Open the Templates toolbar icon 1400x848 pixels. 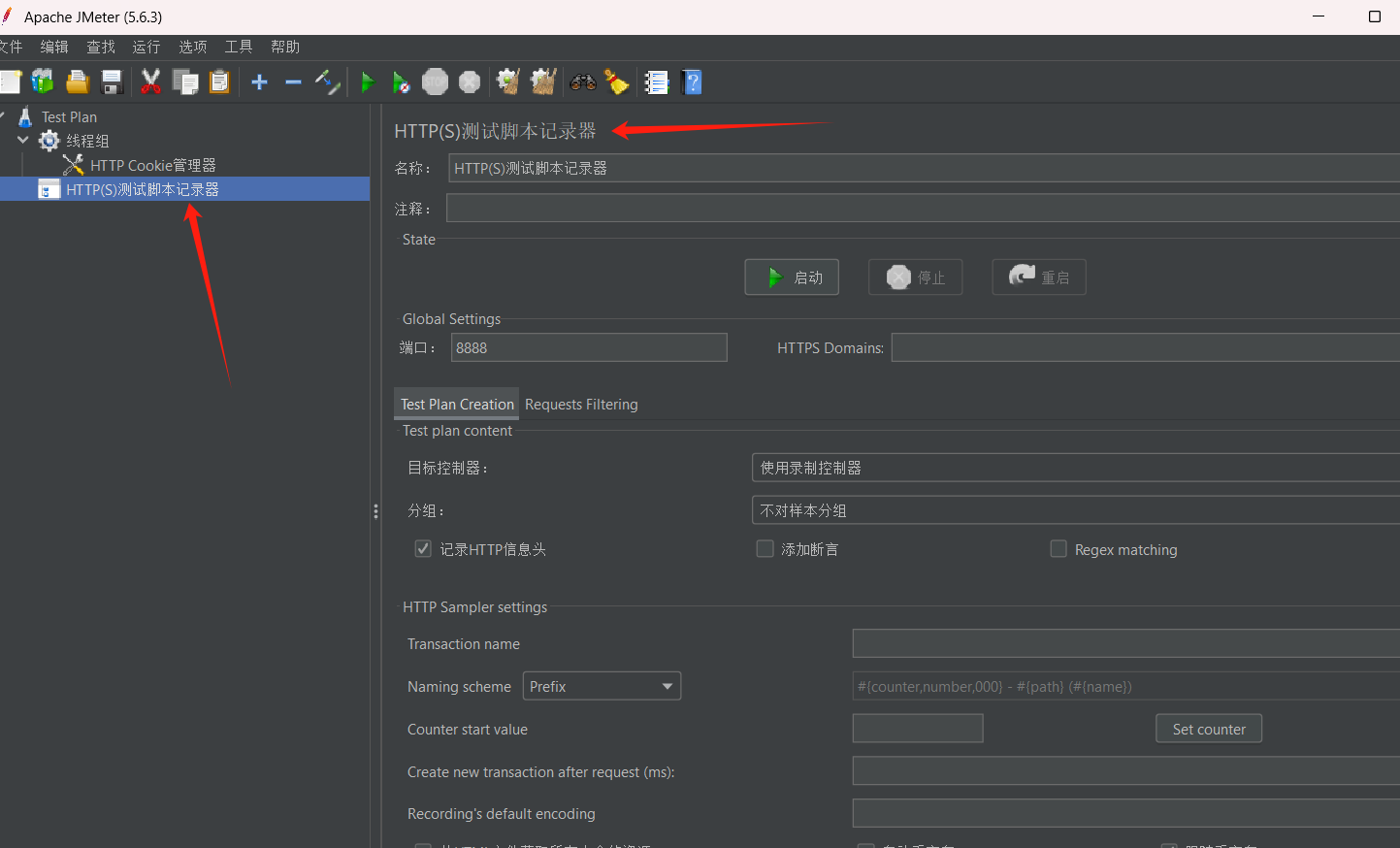coord(43,82)
